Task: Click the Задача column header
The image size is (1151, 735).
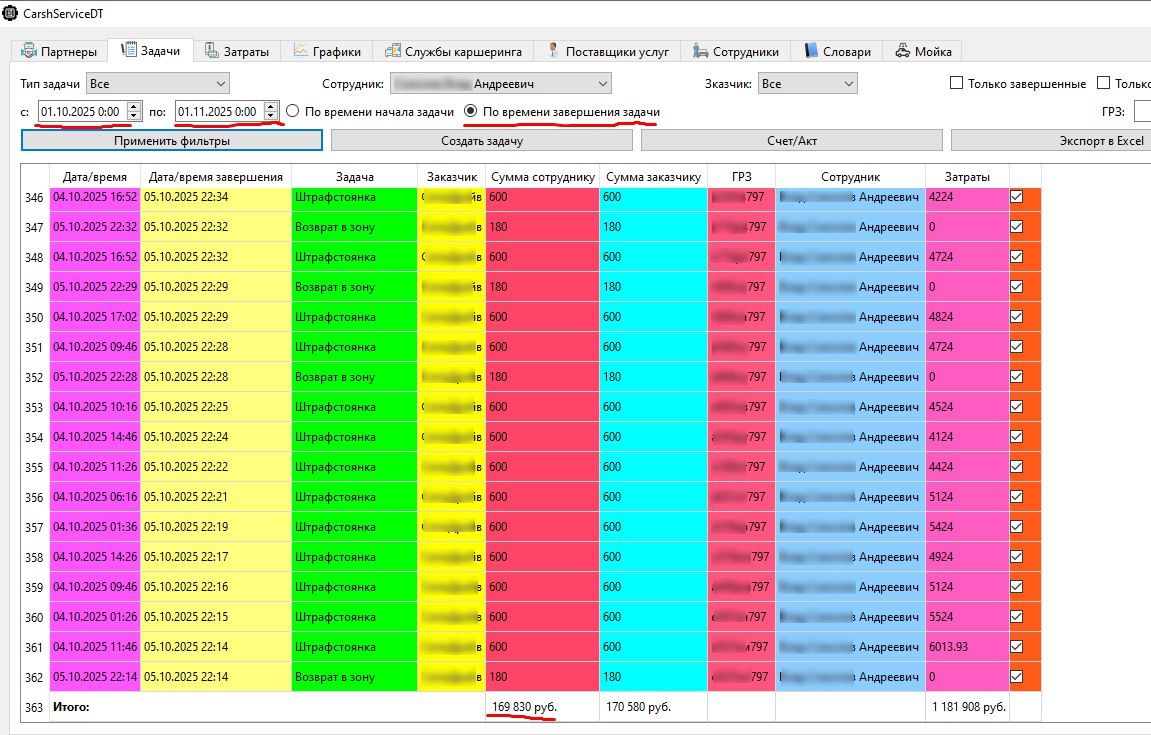Action: [x=355, y=176]
